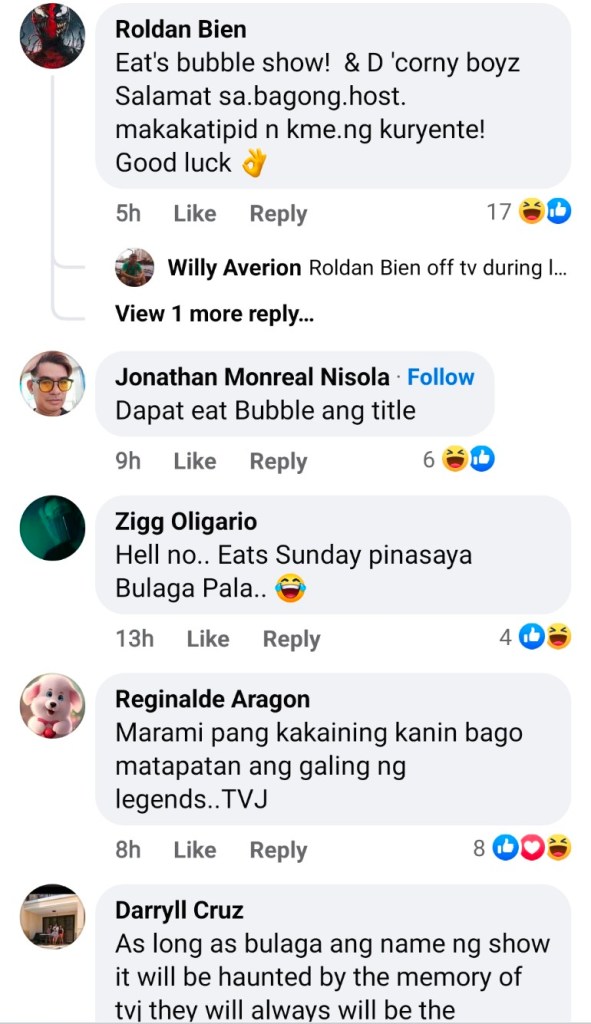View the 17 reactions on Roldan Bien's comment
The height and width of the screenshot is (1024, 591).
[529, 212]
